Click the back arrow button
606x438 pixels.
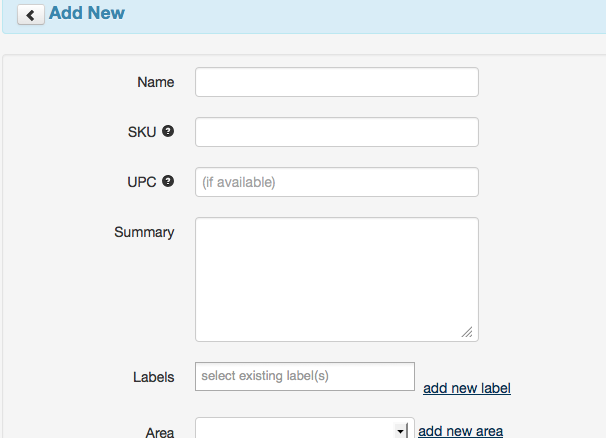(30, 16)
